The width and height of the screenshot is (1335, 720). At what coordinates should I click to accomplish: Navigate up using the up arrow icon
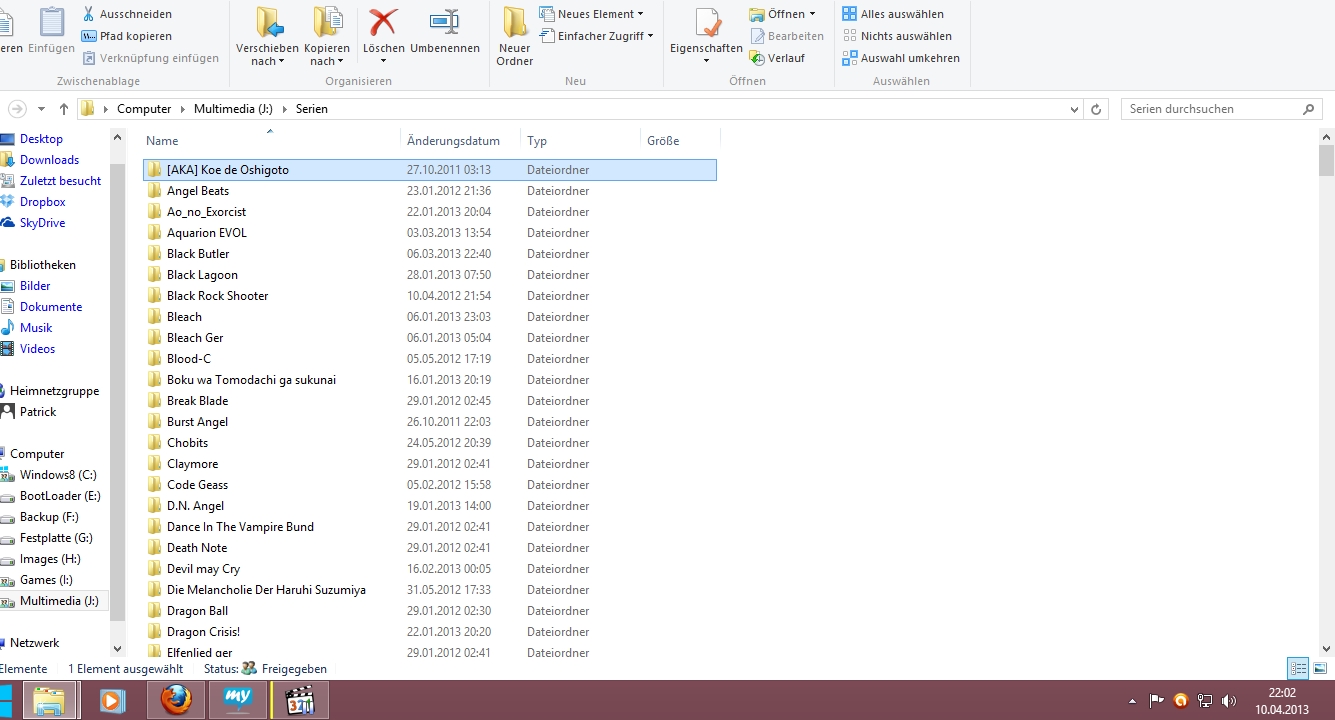[64, 109]
